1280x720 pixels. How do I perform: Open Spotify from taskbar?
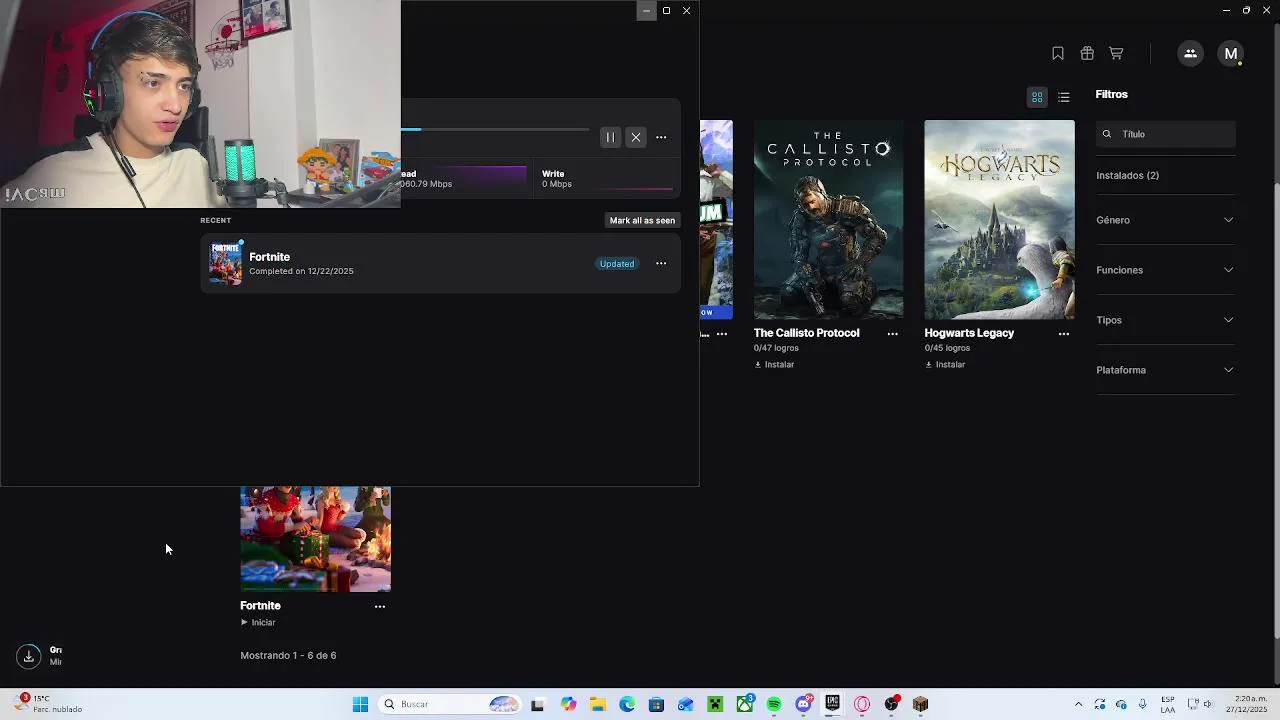tap(774, 704)
